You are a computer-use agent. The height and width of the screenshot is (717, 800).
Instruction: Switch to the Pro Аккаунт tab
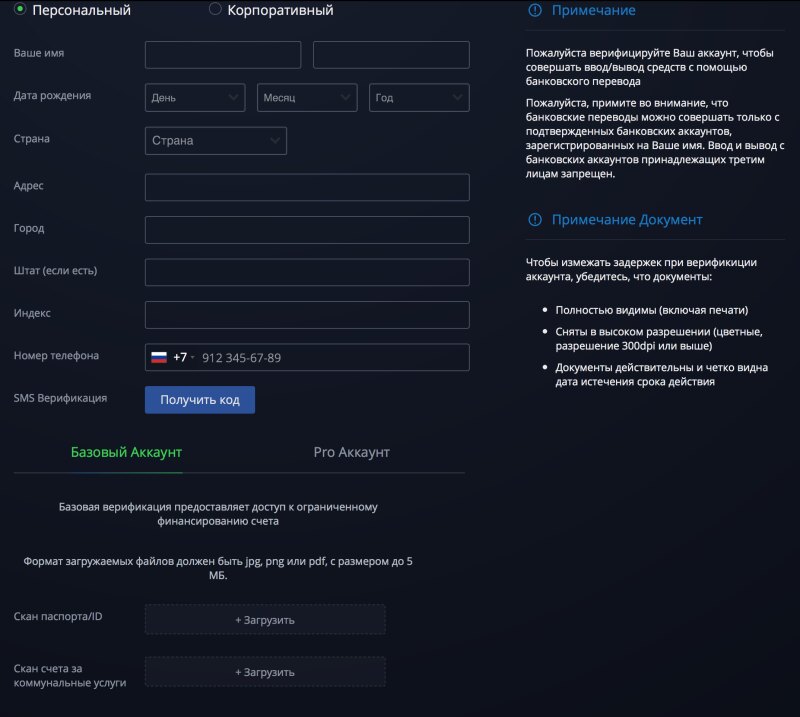(351, 452)
